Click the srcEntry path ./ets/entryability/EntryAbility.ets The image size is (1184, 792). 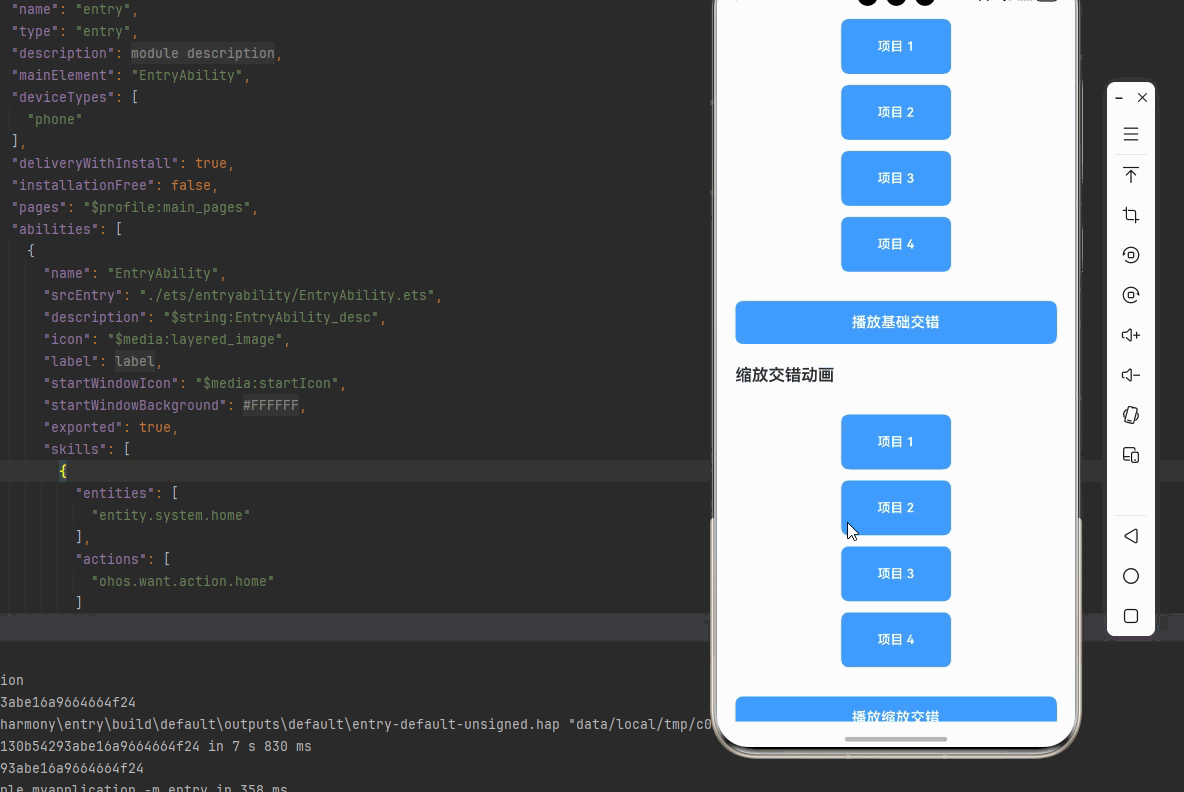[x=287, y=295]
